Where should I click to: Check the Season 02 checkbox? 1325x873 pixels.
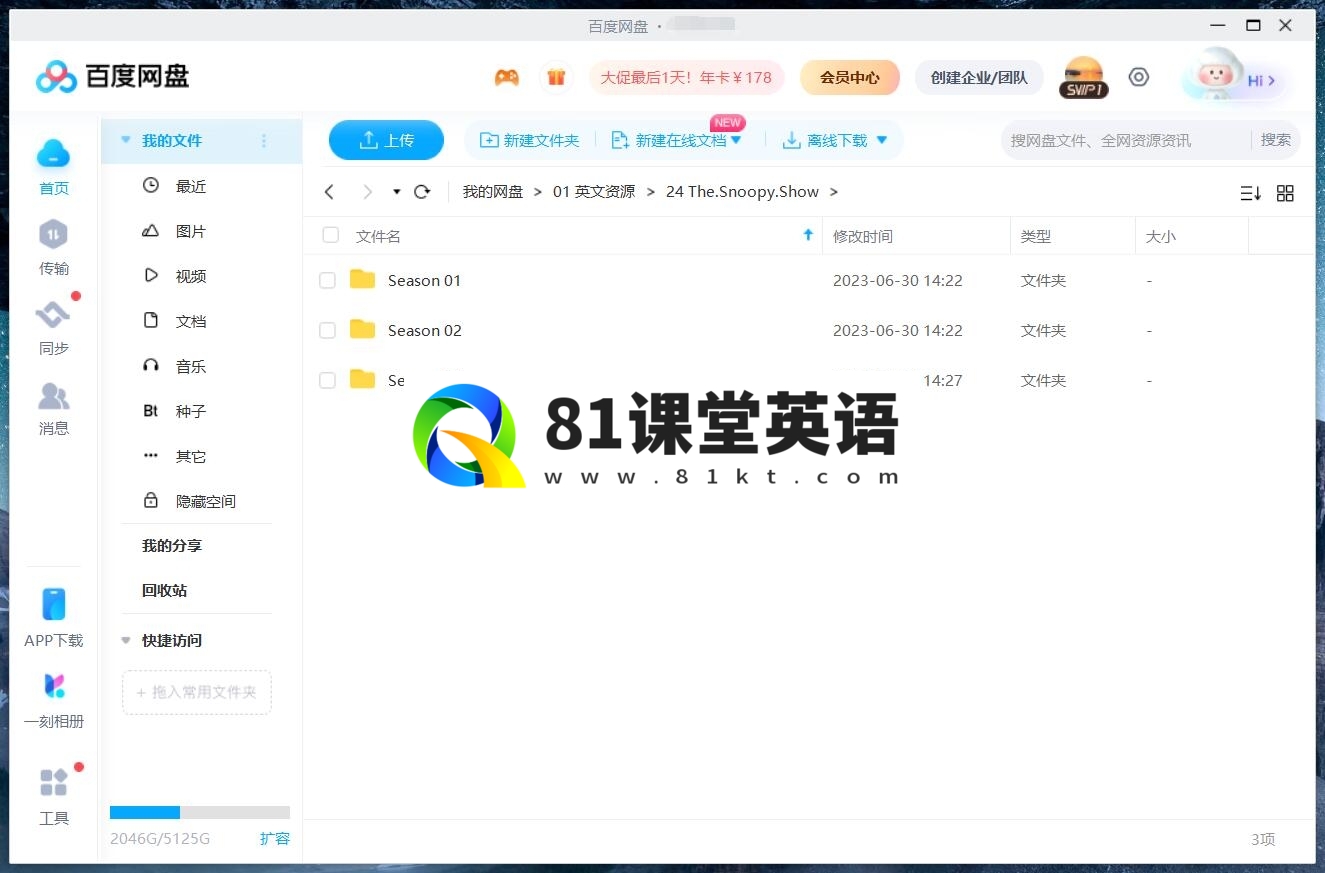click(327, 330)
